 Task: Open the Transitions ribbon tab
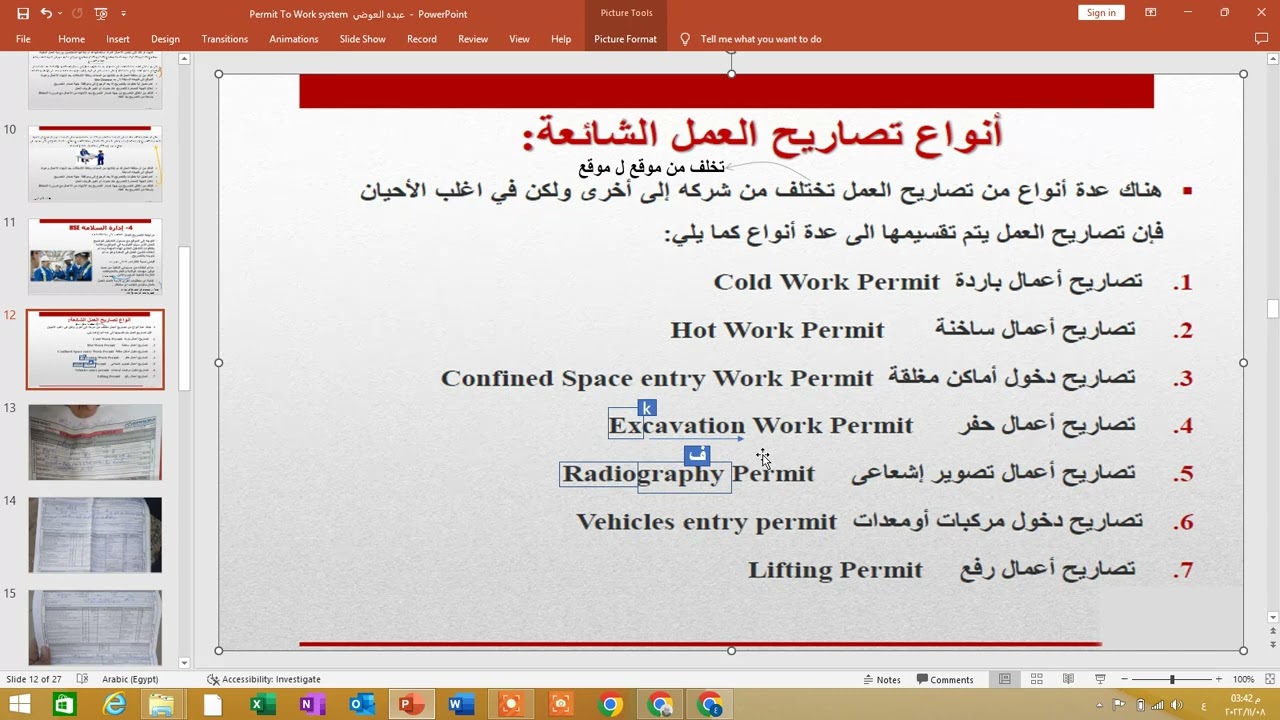click(x=225, y=39)
